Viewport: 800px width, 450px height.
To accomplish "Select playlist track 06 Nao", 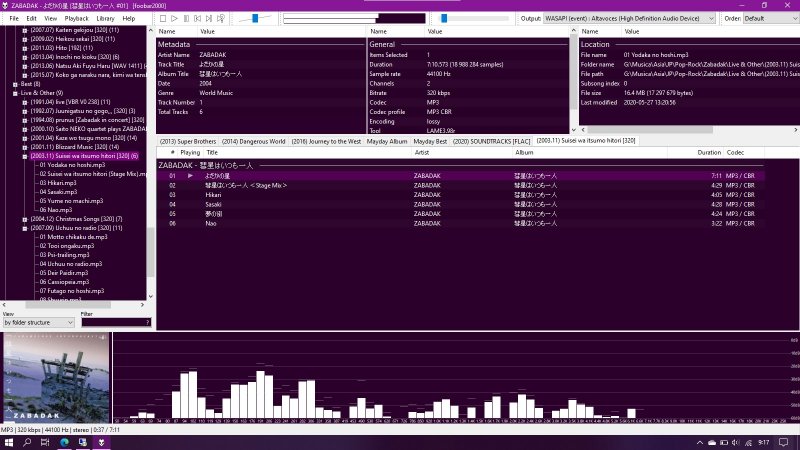I will (x=460, y=223).
